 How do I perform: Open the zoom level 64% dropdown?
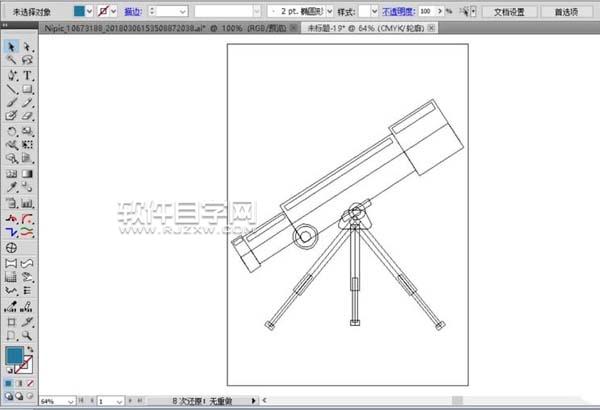(x=70, y=402)
